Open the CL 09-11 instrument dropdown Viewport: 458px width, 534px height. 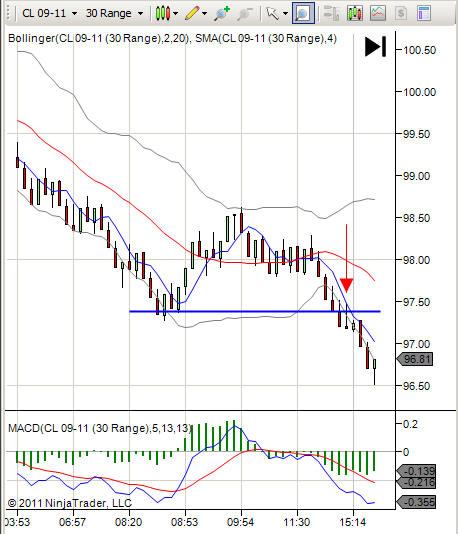pos(49,13)
